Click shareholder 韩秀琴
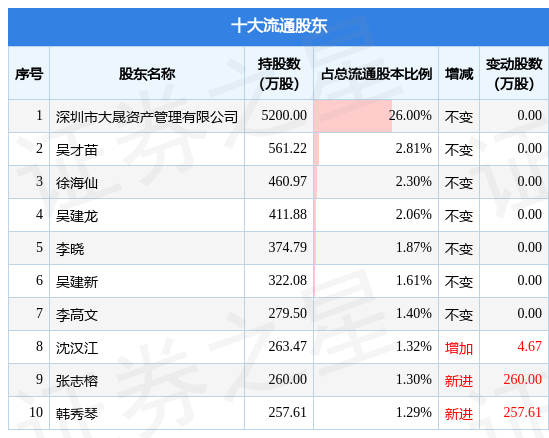 (77, 414)
